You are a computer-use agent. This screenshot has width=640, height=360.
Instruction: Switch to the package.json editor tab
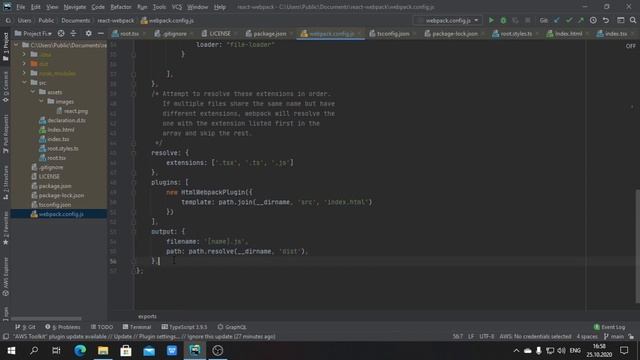(x=266, y=34)
